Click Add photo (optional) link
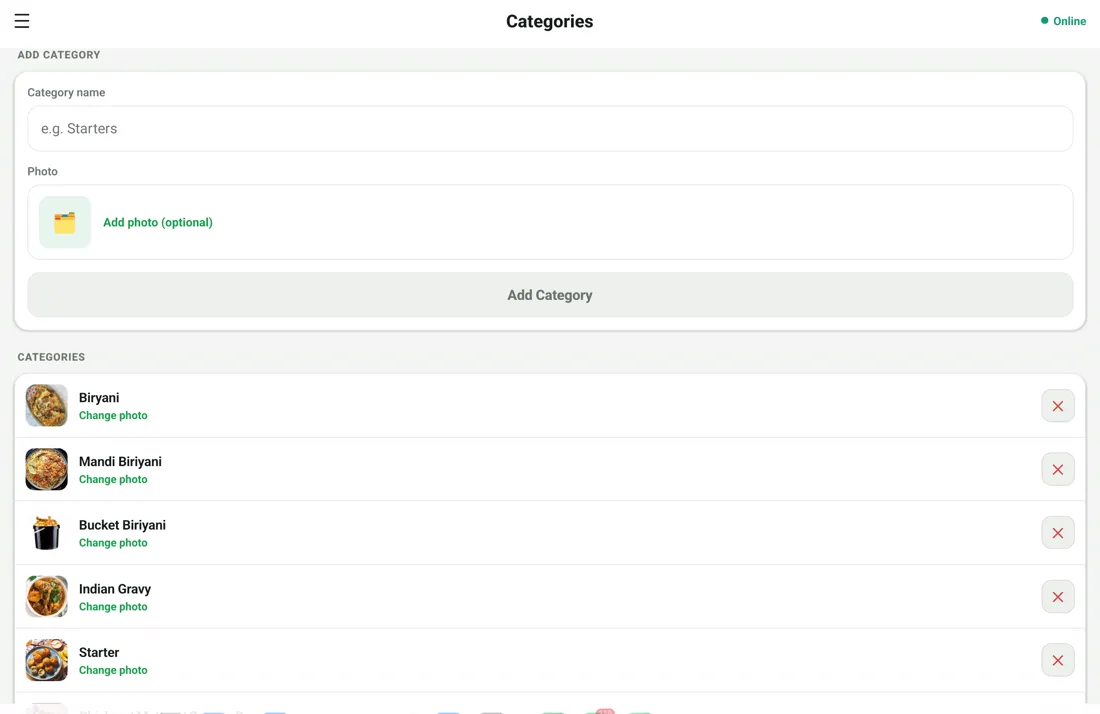Image resolution: width=1100 pixels, height=714 pixels. [158, 222]
